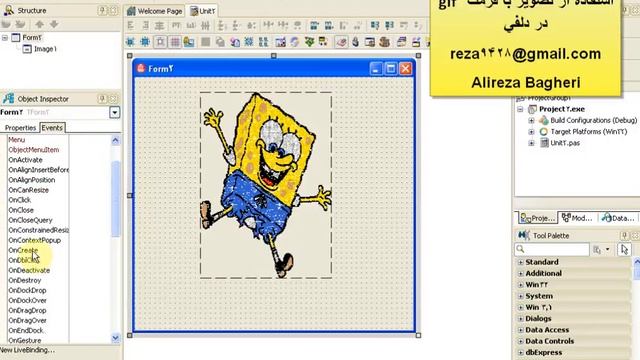The height and width of the screenshot is (360, 640).
Task: Click the Project exe icon in tree
Action: (532, 109)
